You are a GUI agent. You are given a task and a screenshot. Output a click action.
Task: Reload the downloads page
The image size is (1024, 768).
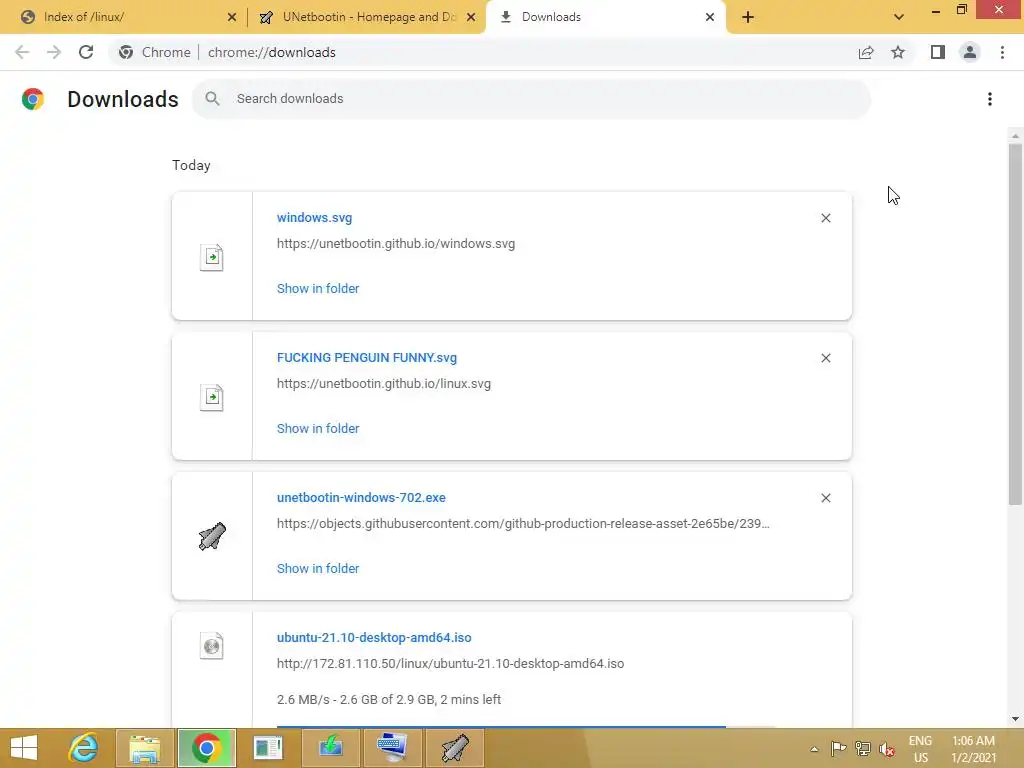[86, 52]
